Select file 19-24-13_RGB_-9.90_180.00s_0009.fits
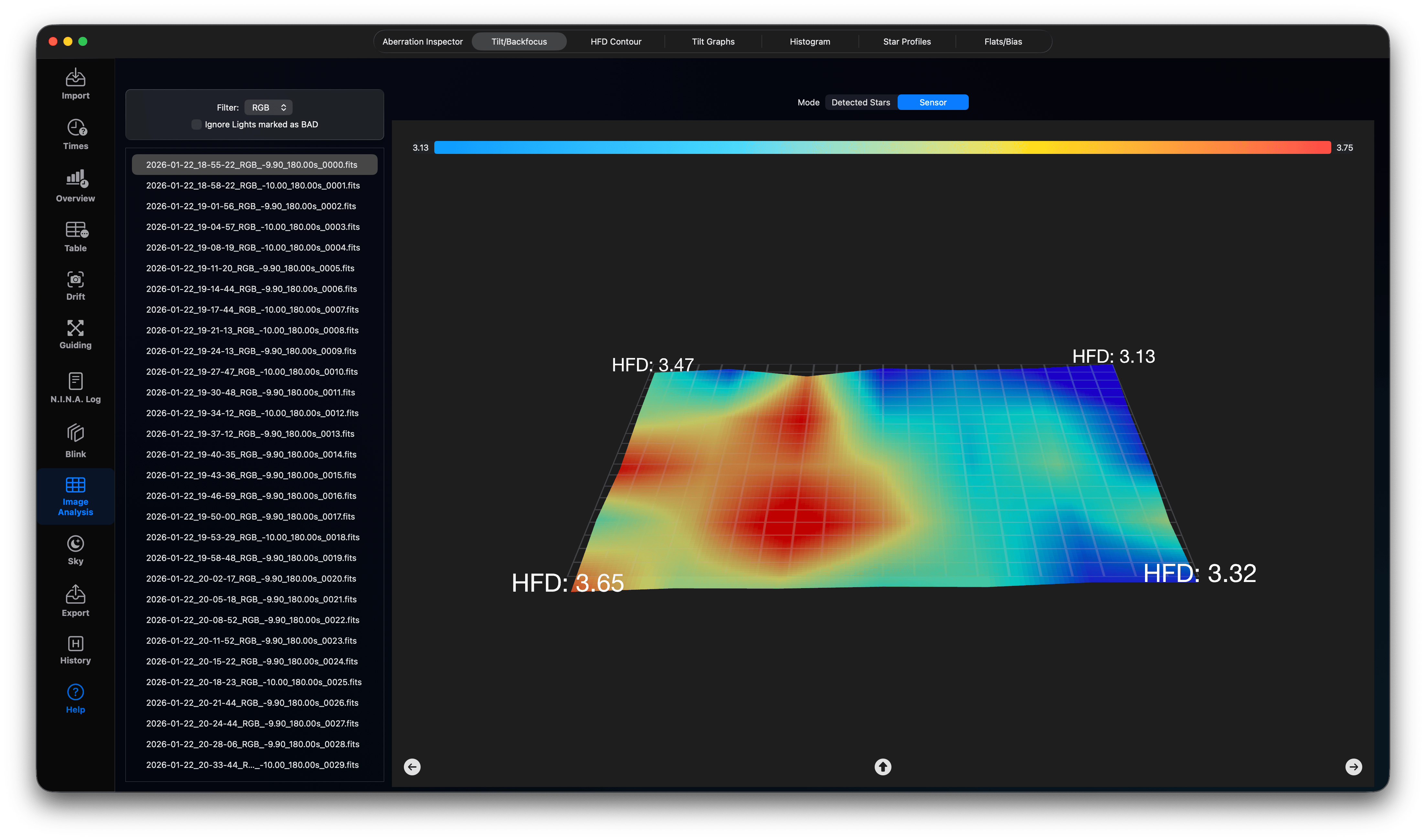This screenshot has width=1426, height=840. click(254, 351)
